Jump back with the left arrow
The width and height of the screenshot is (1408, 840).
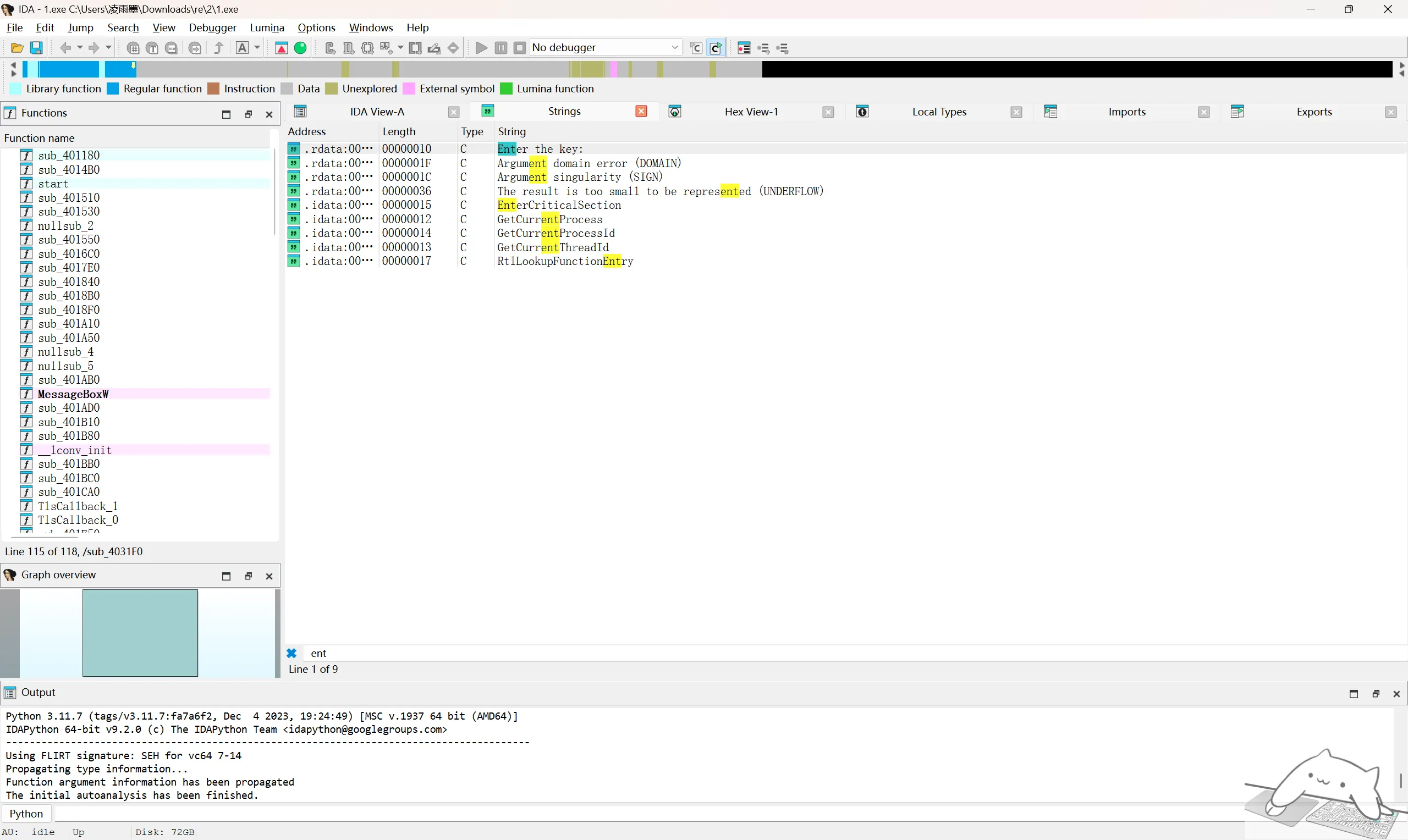point(65,48)
